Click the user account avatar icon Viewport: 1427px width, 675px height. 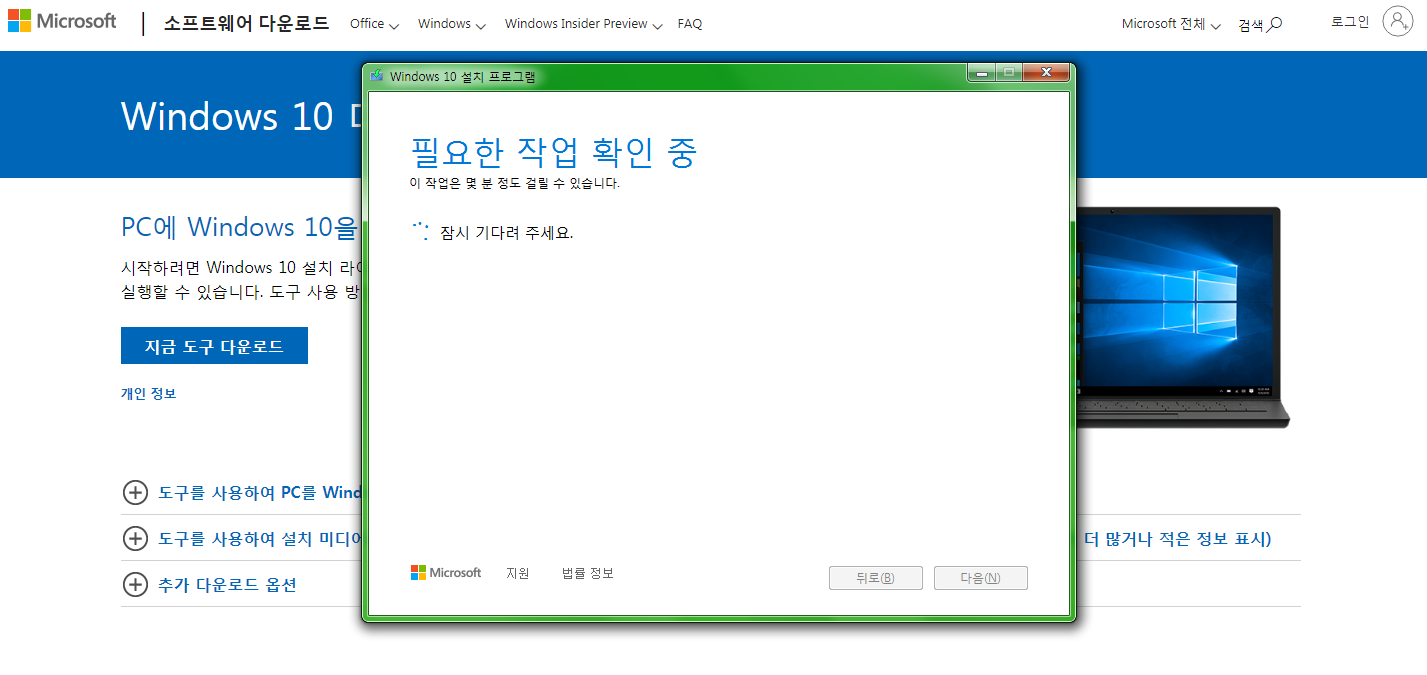click(x=1397, y=21)
